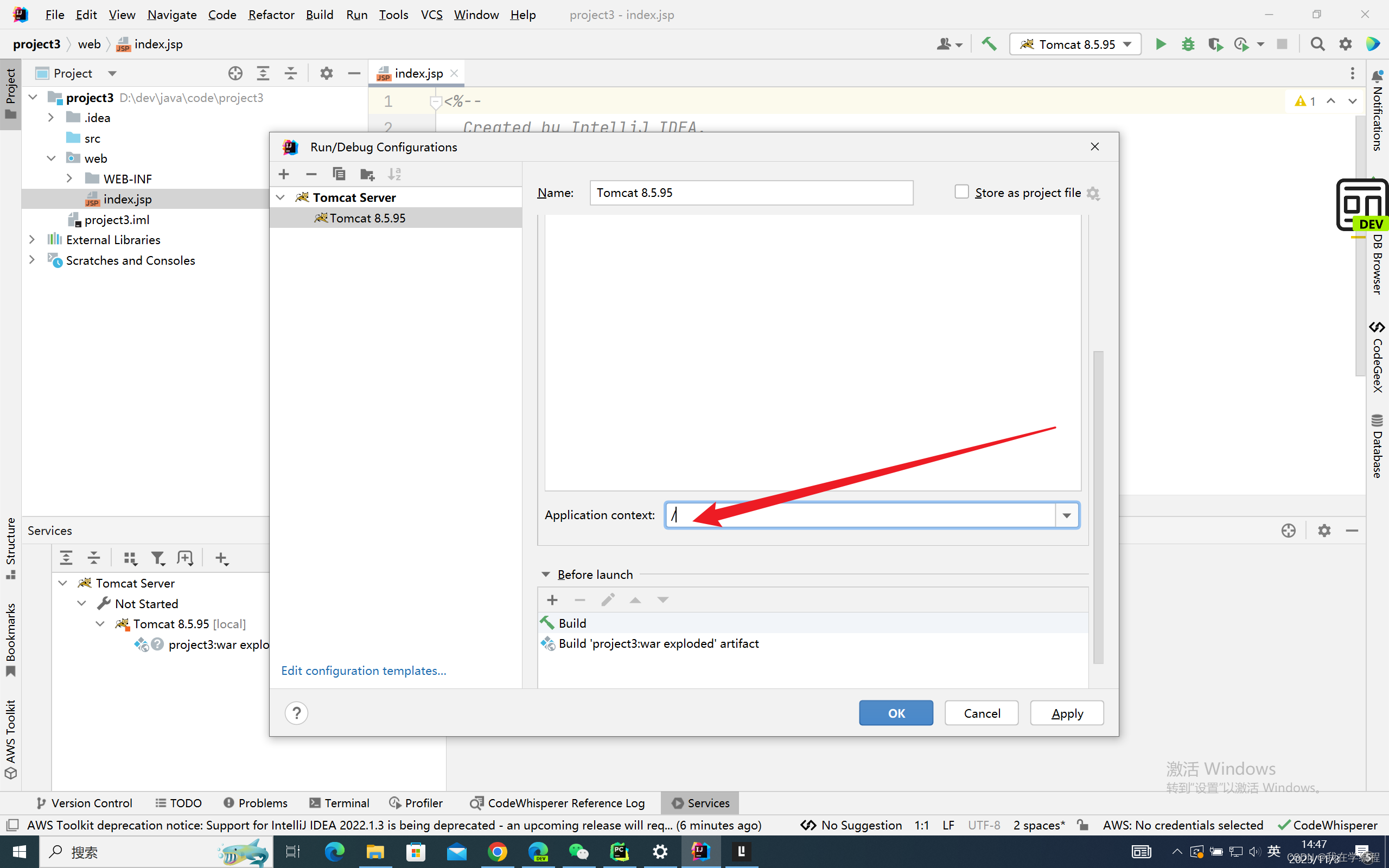
Task: Click the configuration Name input field
Action: click(x=751, y=193)
